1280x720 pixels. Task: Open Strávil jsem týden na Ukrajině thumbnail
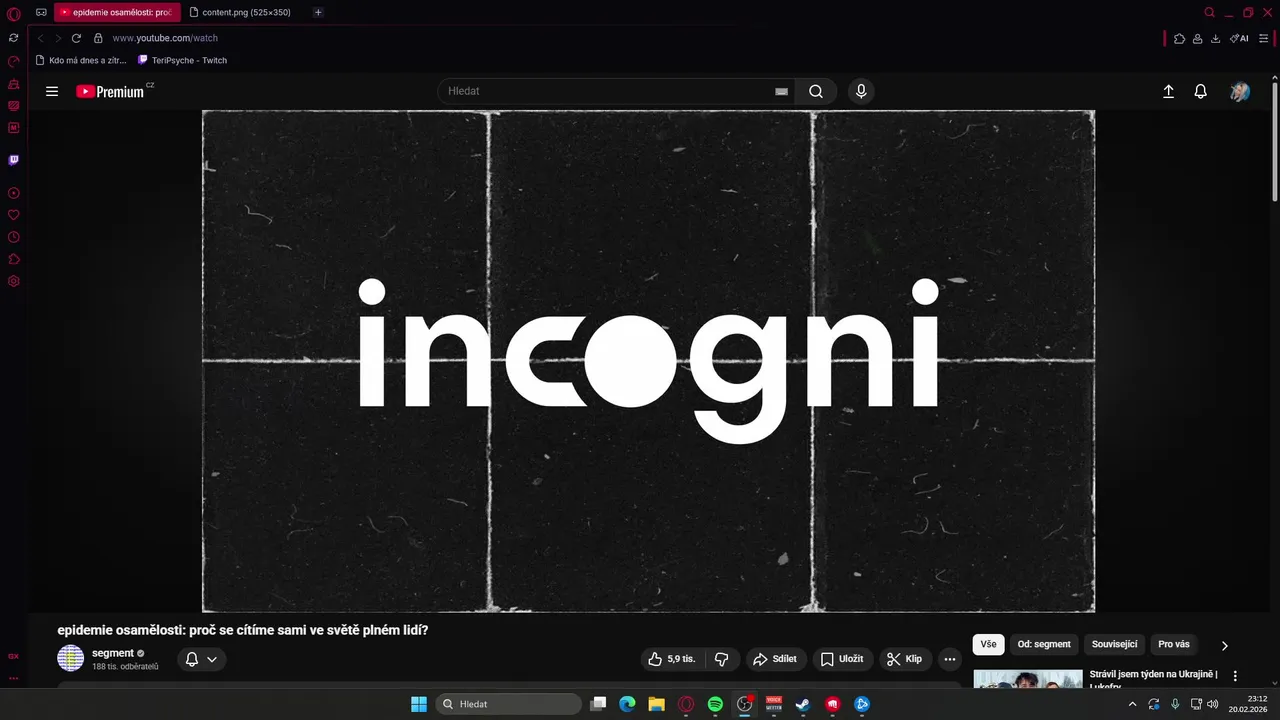(x=1028, y=679)
